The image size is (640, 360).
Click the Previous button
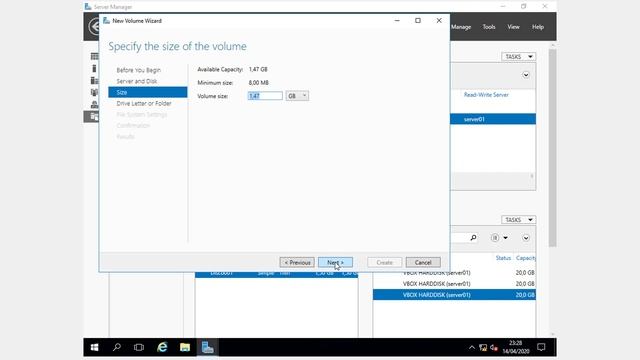[x=297, y=262]
